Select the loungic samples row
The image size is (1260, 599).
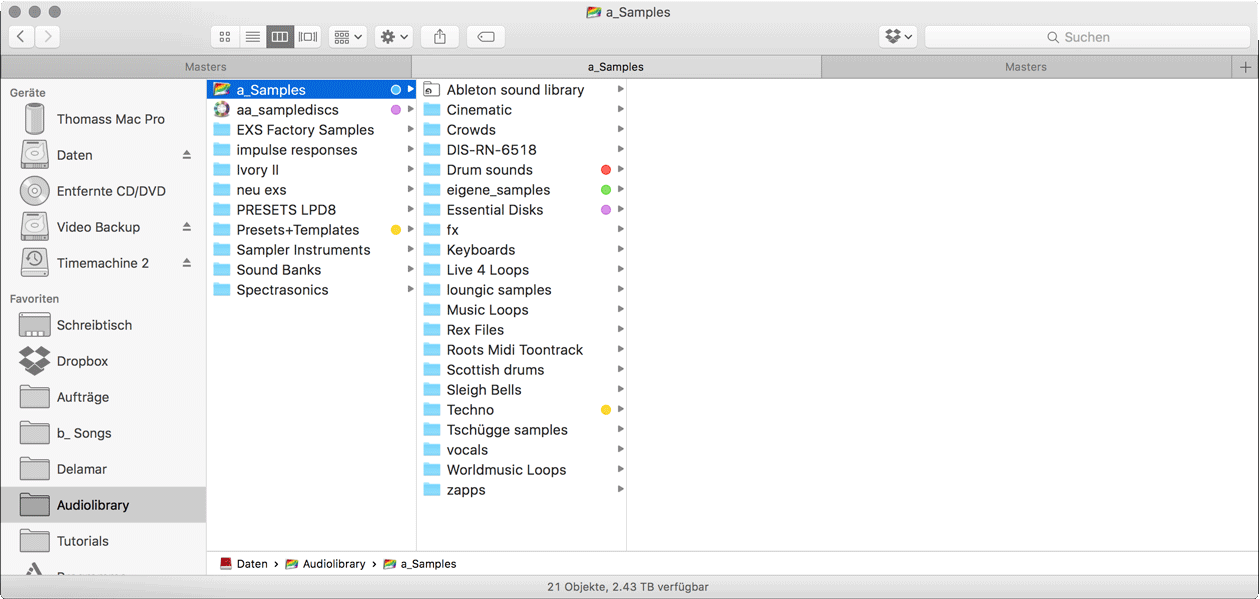tap(522, 290)
